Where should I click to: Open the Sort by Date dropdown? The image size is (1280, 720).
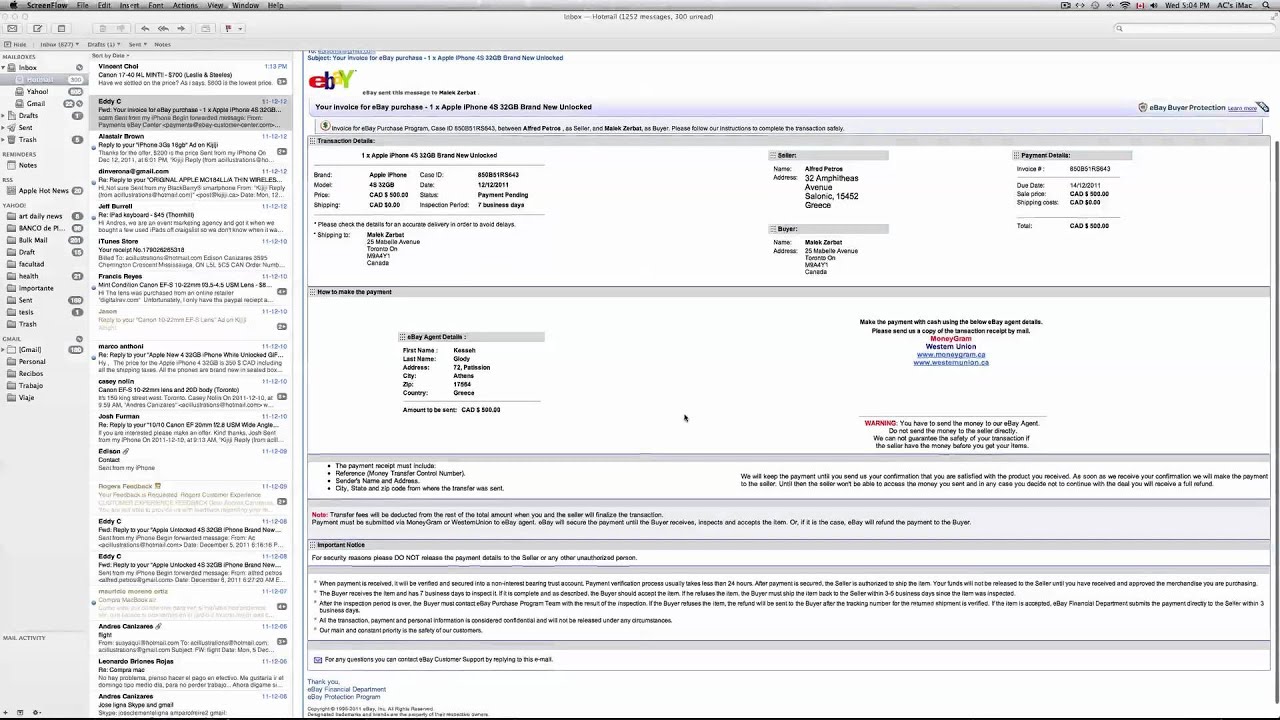tap(111, 56)
